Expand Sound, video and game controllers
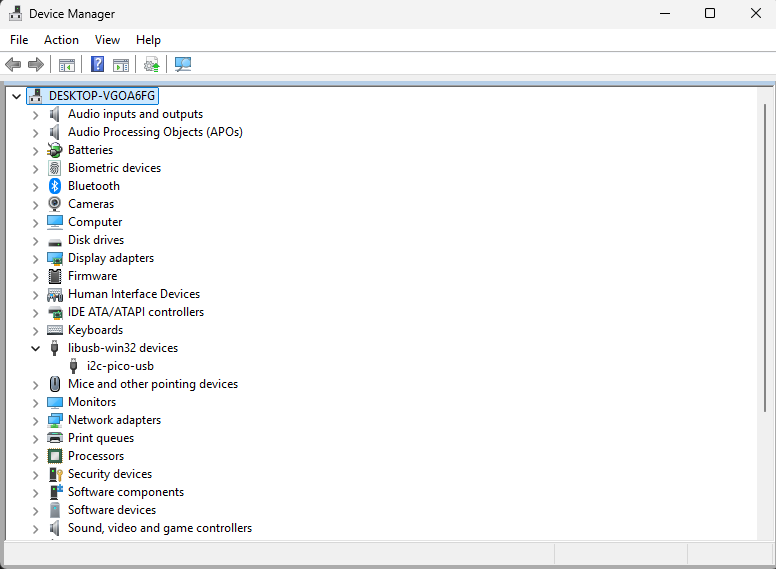 click(x=35, y=529)
